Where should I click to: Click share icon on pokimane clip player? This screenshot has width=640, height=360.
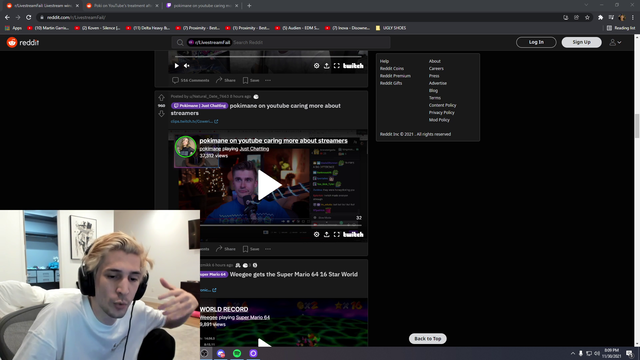[x=327, y=234]
